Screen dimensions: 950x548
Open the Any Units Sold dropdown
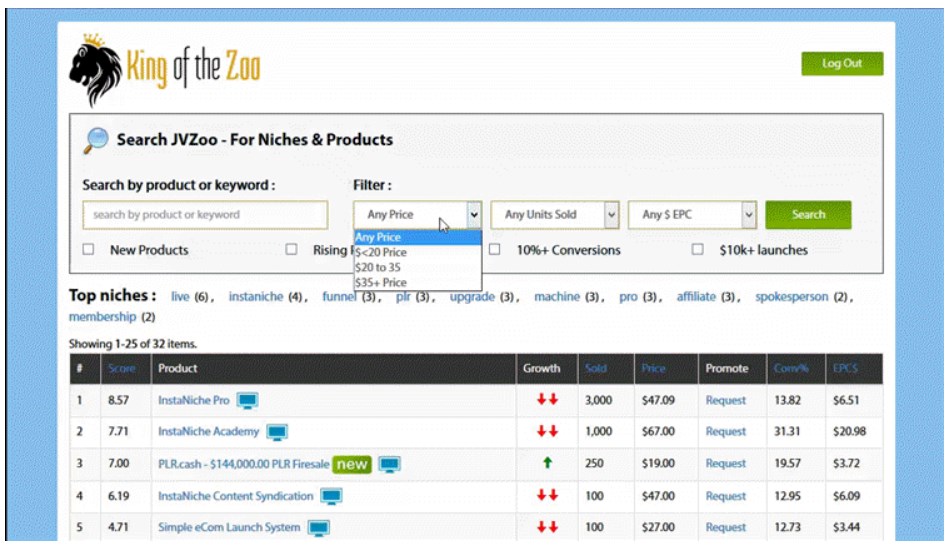click(555, 215)
